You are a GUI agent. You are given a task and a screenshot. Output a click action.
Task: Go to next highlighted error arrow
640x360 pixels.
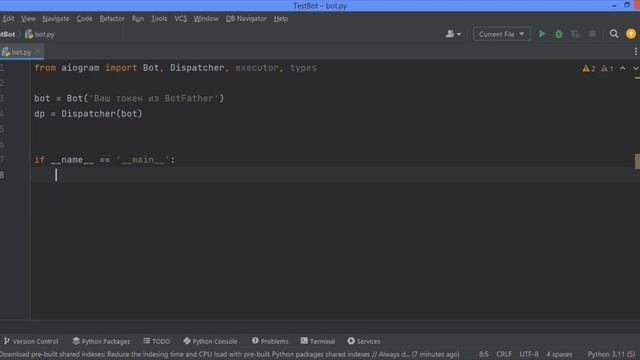click(x=636, y=68)
